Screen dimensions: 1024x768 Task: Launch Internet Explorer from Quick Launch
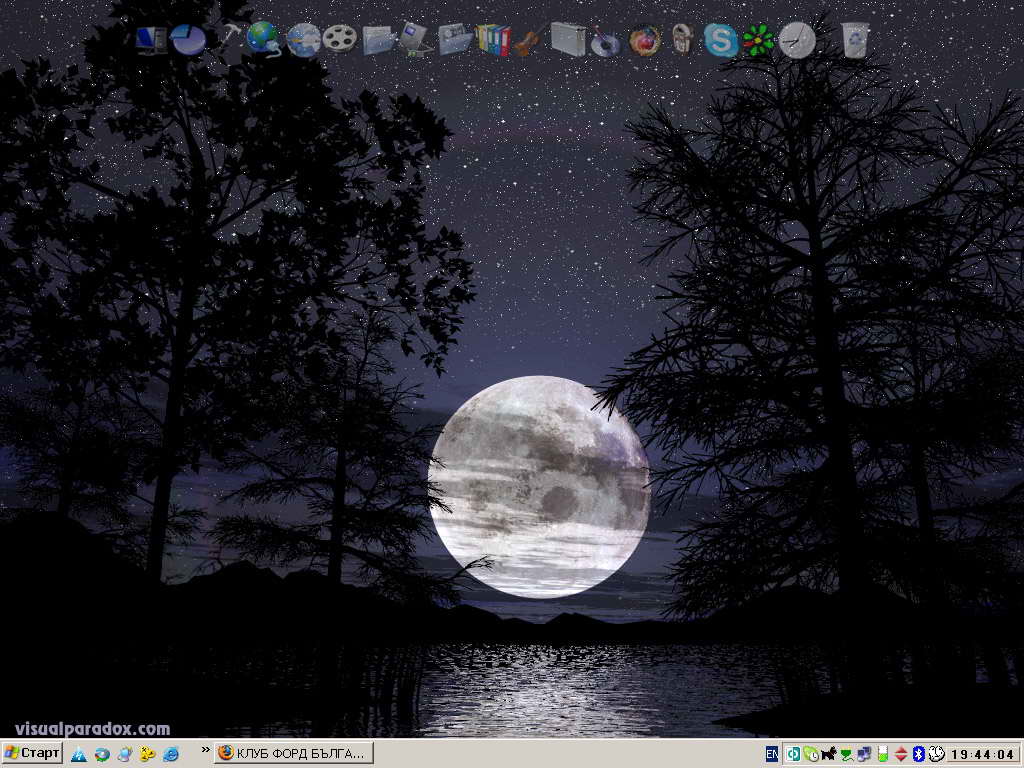(170, 754)
